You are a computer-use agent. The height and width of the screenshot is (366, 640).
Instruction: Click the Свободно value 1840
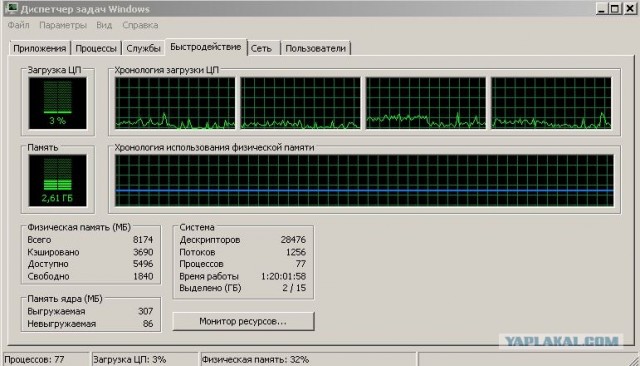point(143,276)
